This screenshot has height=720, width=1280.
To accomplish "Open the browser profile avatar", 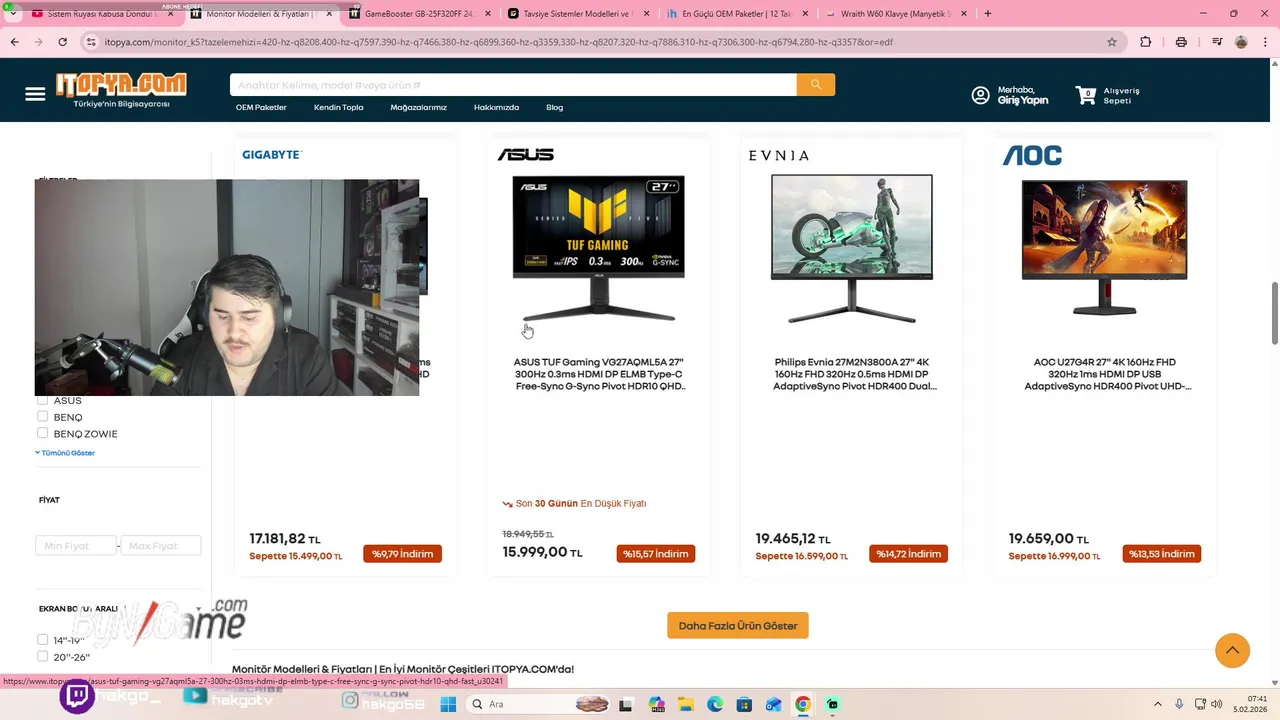I will [x=1241, y=42].
